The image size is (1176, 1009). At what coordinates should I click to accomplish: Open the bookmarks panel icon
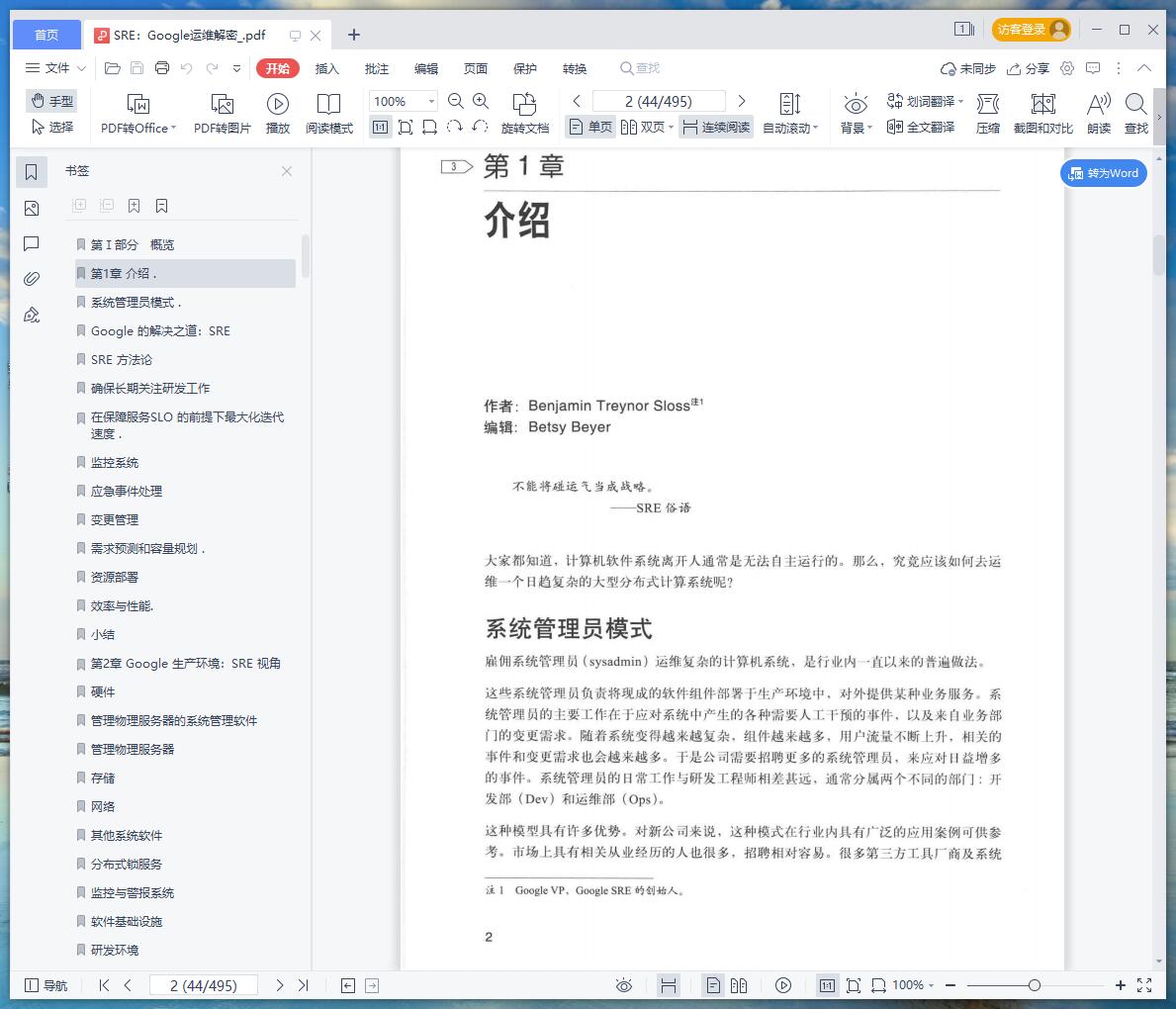[32, 172]
